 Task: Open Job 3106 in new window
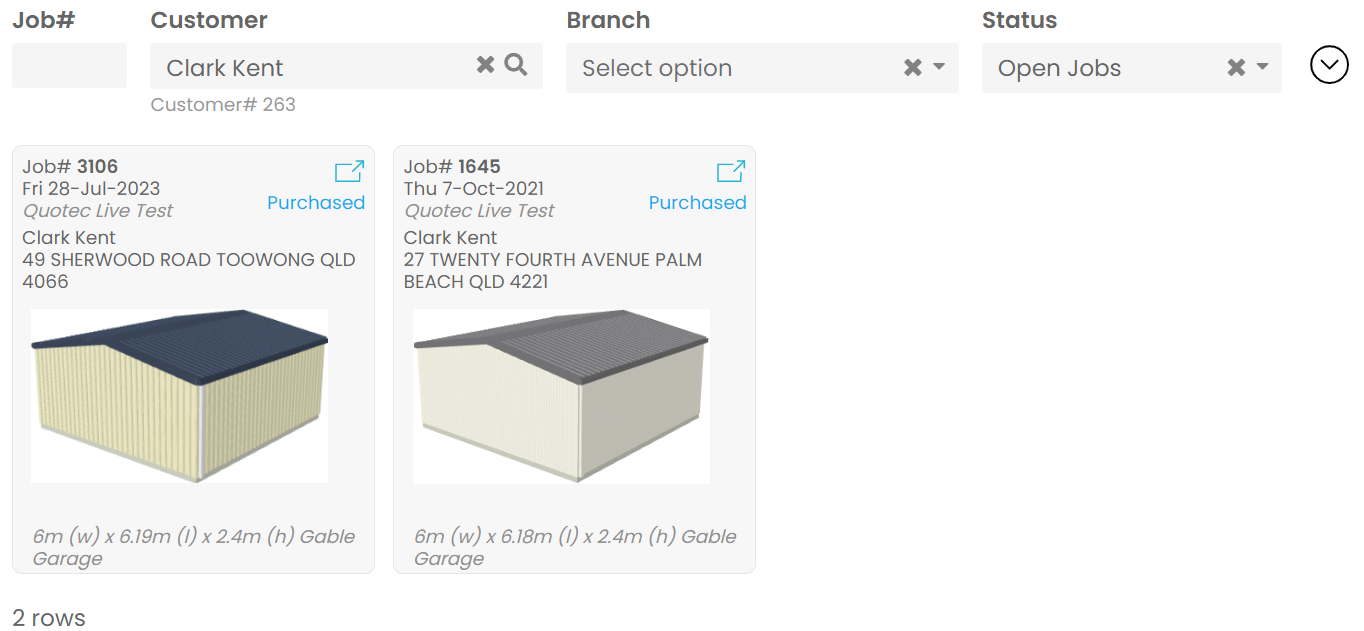click(349, 172)
